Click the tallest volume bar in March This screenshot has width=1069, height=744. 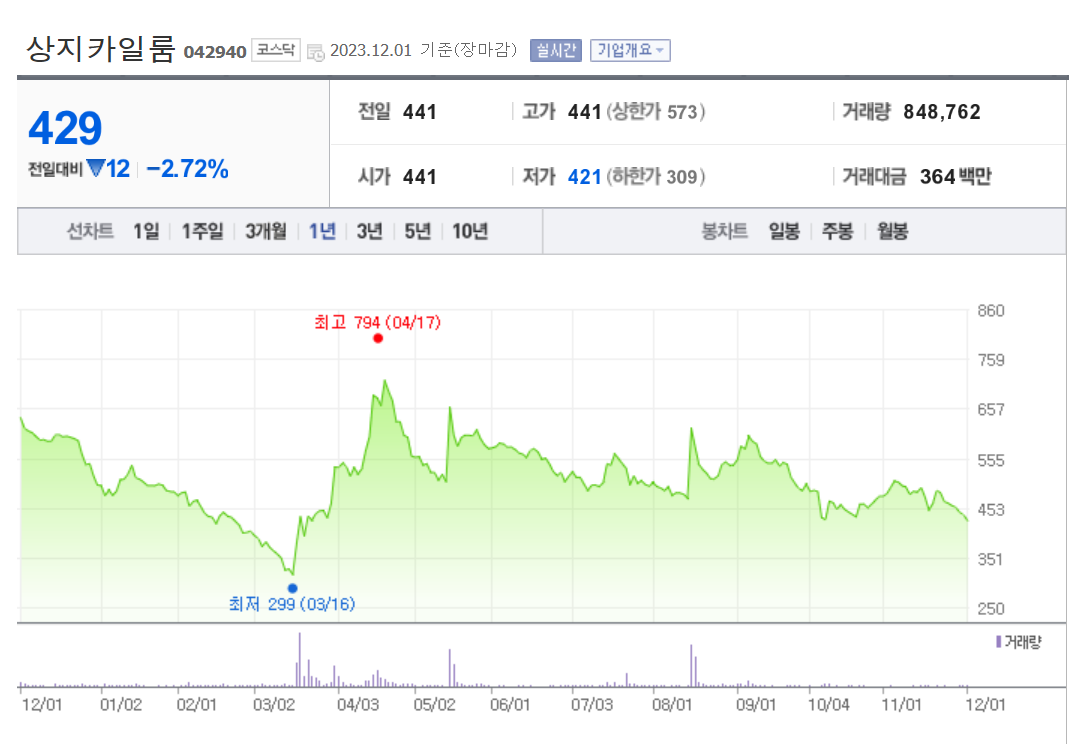[299, 659]
